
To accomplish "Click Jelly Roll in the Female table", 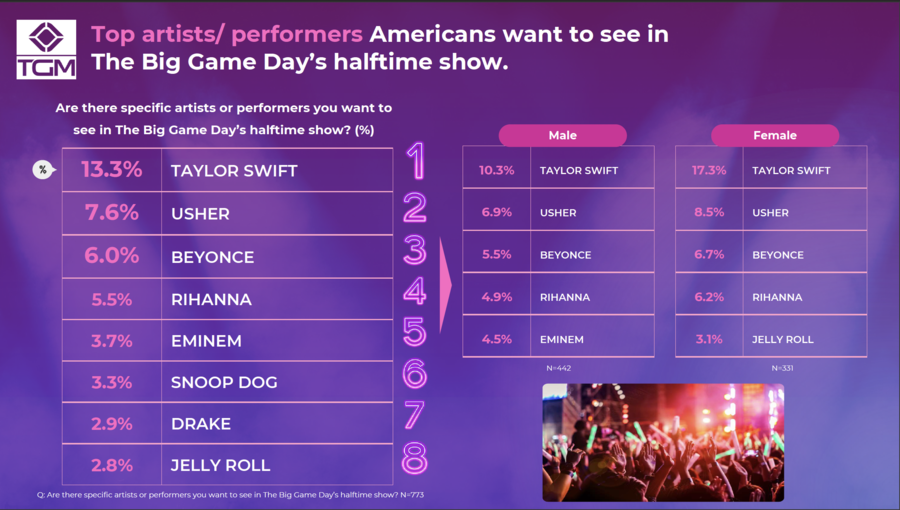I will (782, 339).
